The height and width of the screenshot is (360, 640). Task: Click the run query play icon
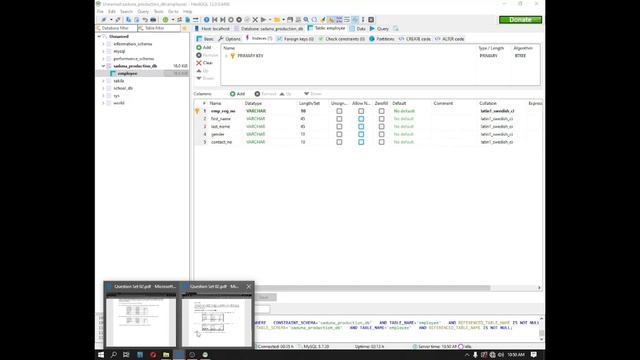[x=263, y=20]
